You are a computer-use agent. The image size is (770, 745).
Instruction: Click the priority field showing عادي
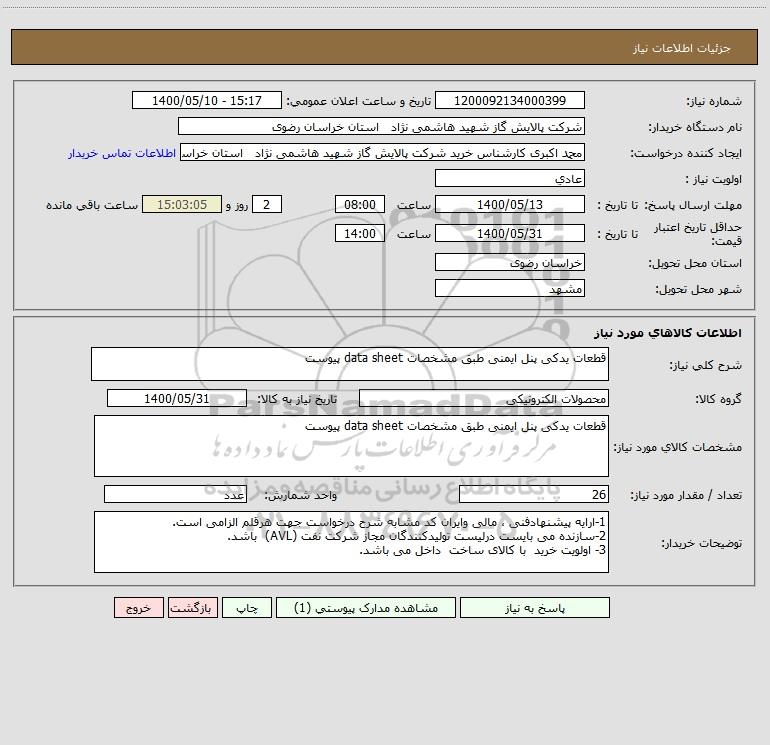click(x=510, y=178)
